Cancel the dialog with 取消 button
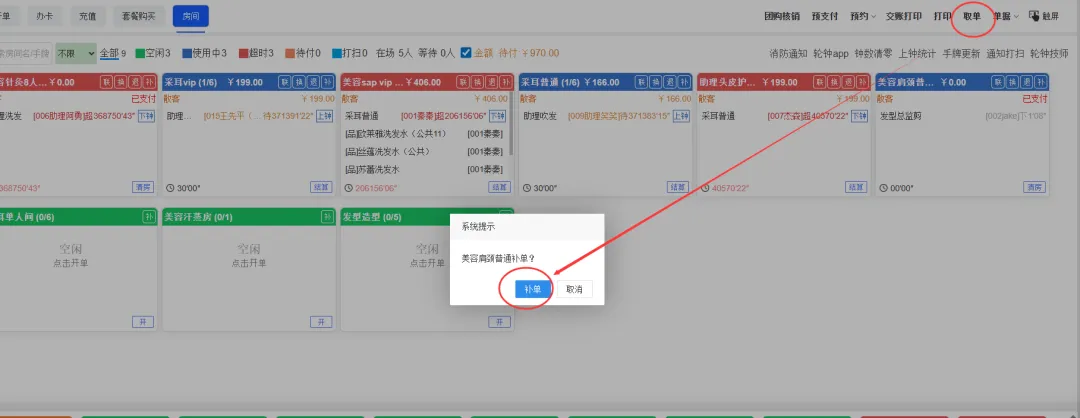 click(574, 289)
